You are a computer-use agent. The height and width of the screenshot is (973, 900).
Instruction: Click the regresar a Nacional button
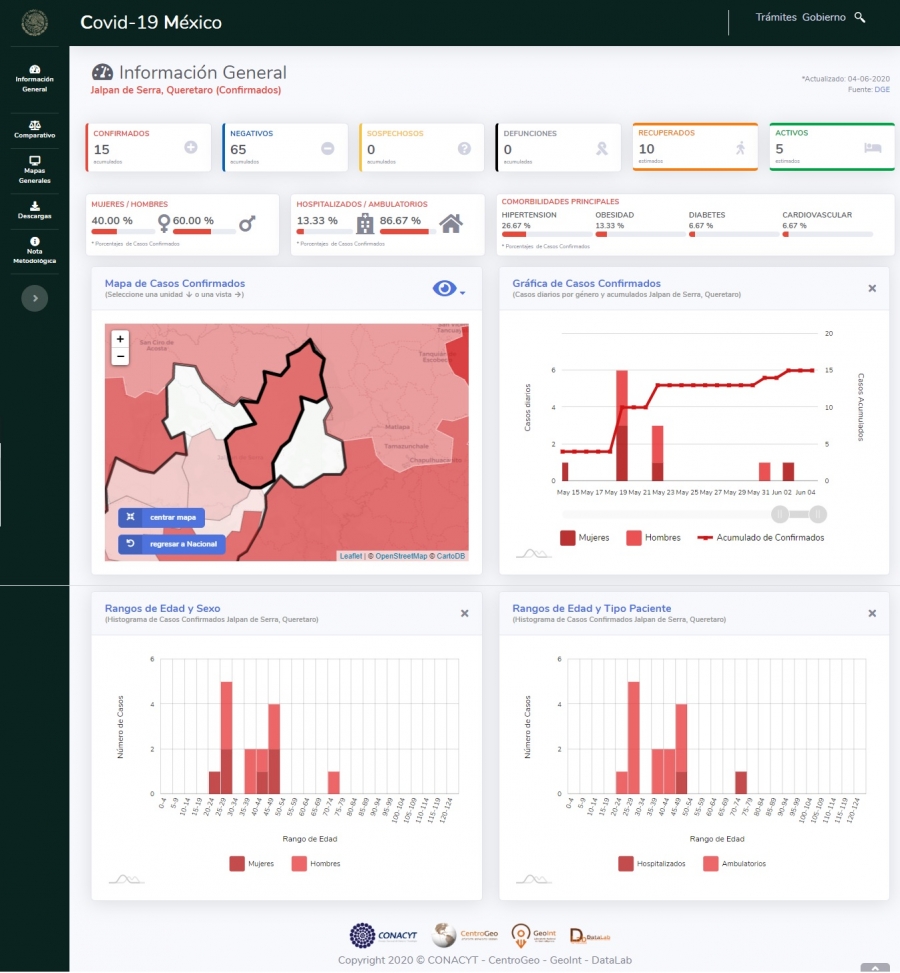[172, 544]
